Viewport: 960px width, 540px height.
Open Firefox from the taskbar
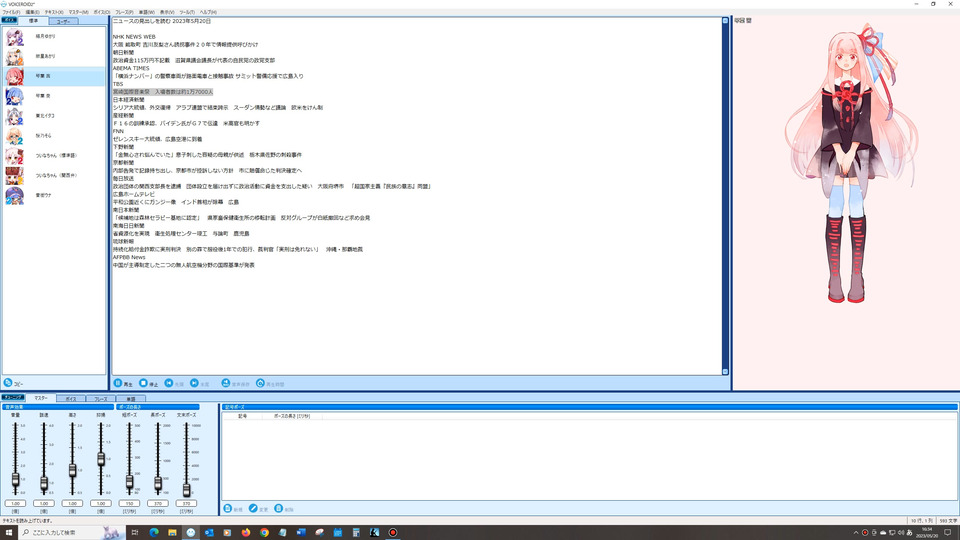pos(246,533)
